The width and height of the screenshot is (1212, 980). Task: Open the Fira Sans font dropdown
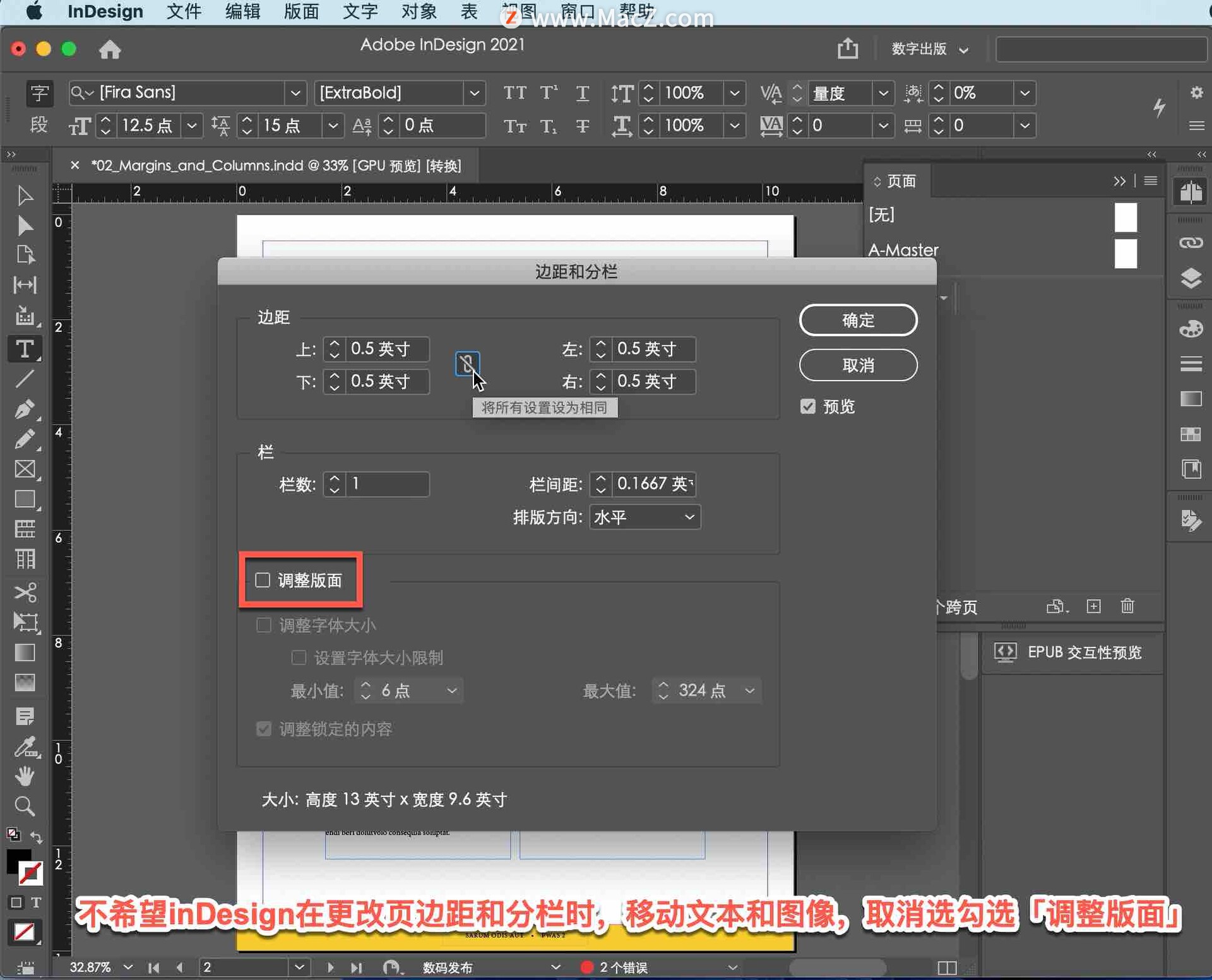pos(295,93)
